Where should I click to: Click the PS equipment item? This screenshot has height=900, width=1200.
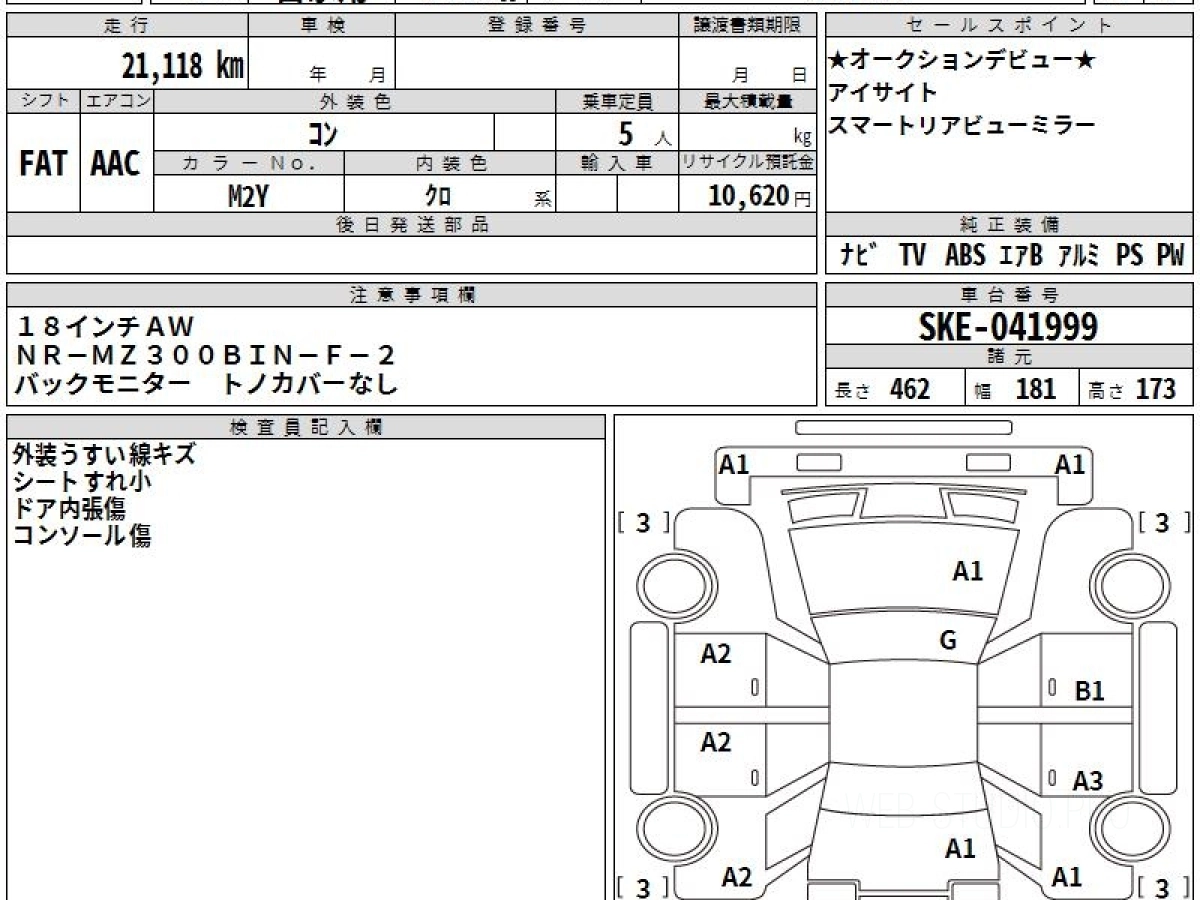1130,256
